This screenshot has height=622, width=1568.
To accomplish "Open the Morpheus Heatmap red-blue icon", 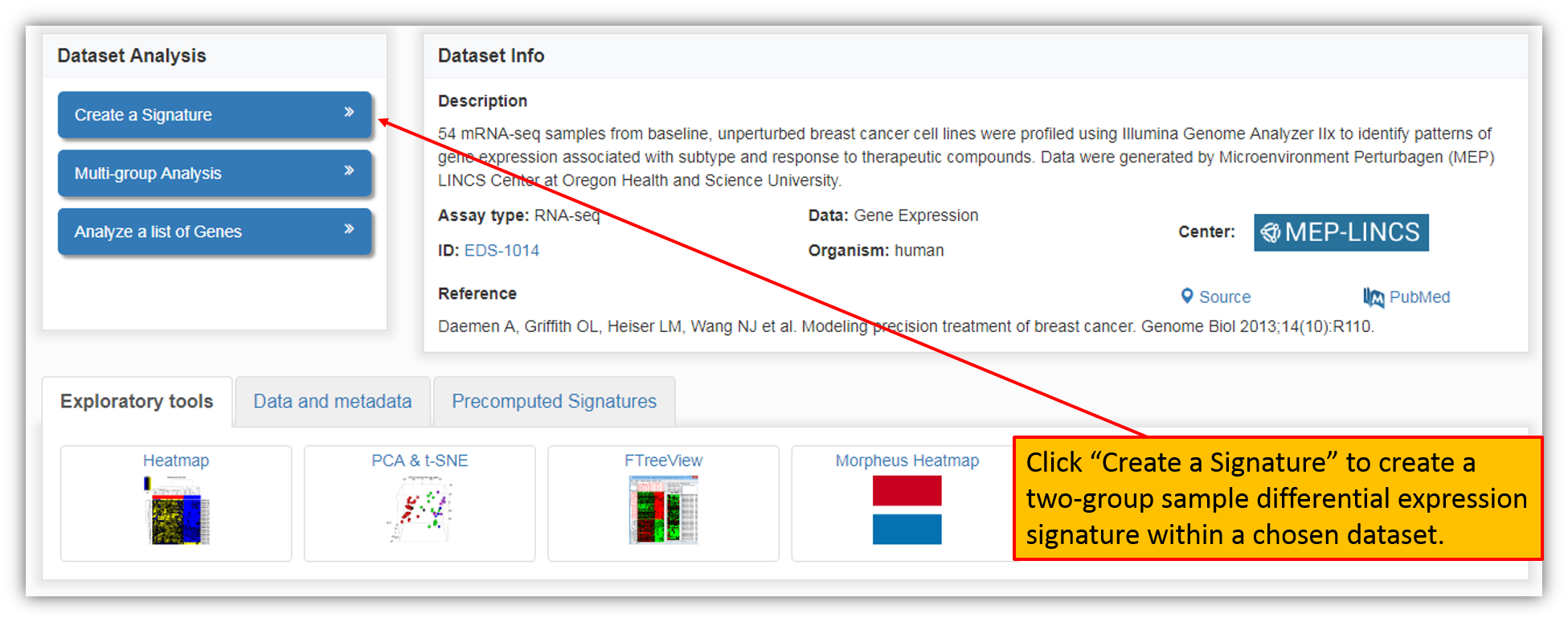I will click(x=907, y=510).
